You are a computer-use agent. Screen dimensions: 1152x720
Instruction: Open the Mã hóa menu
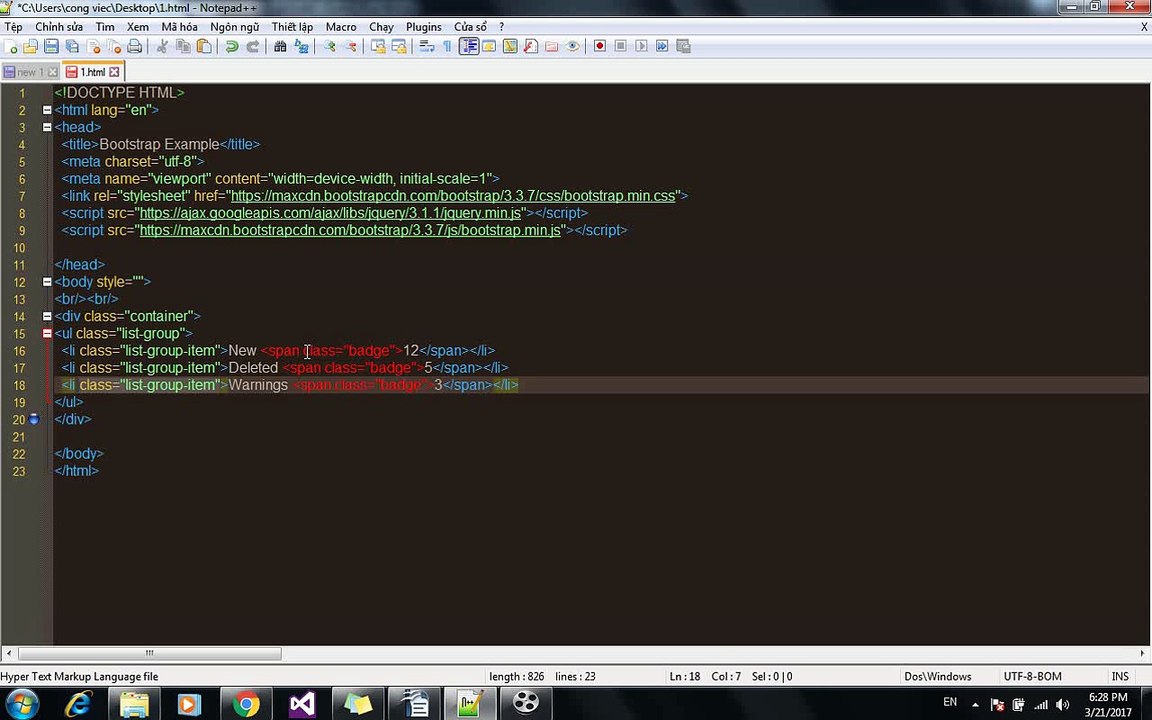[x=179, y=26]
